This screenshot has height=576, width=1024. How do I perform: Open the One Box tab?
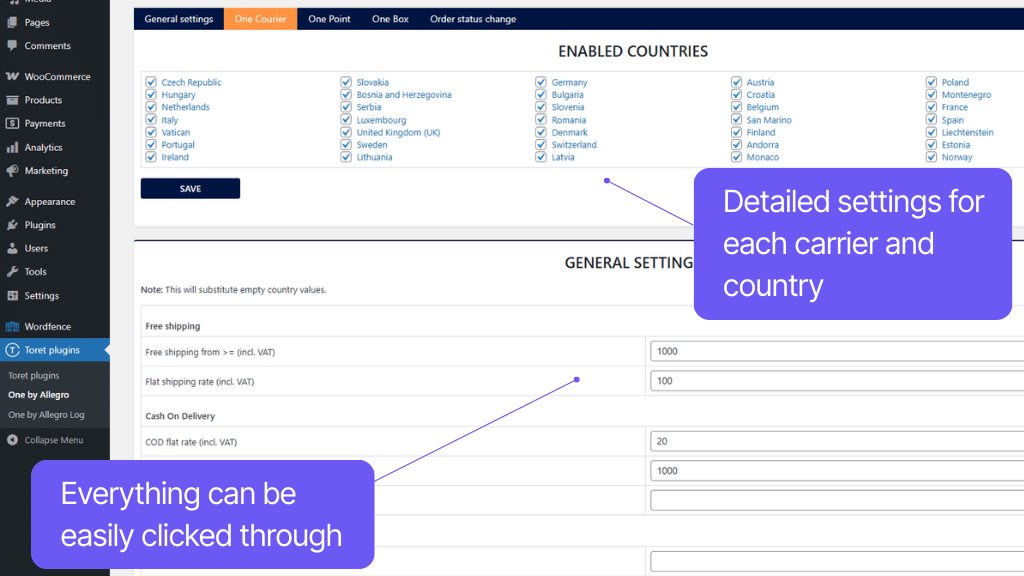391,19
